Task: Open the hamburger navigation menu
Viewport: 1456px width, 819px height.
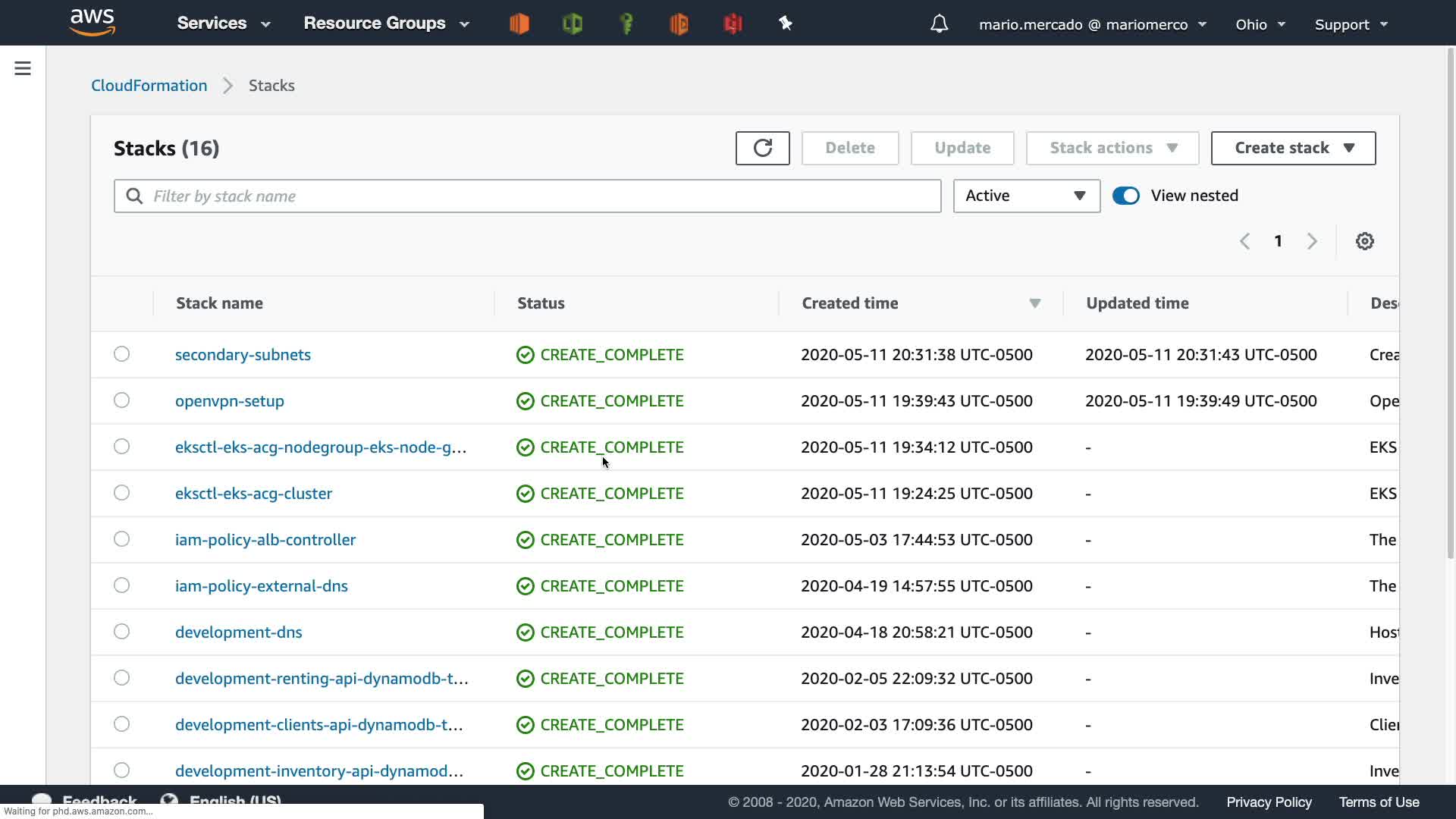Action: point(23,69)
